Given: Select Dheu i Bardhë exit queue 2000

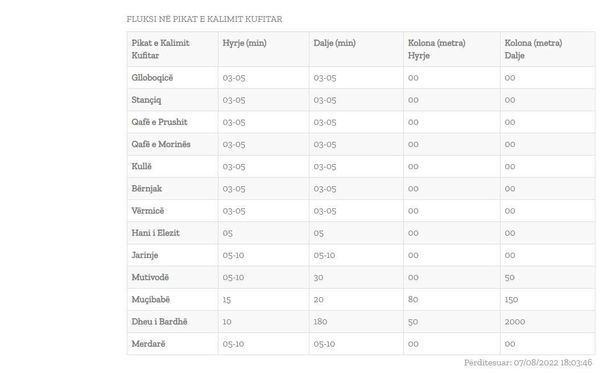Looking at the screenshot, I should 515,322.
